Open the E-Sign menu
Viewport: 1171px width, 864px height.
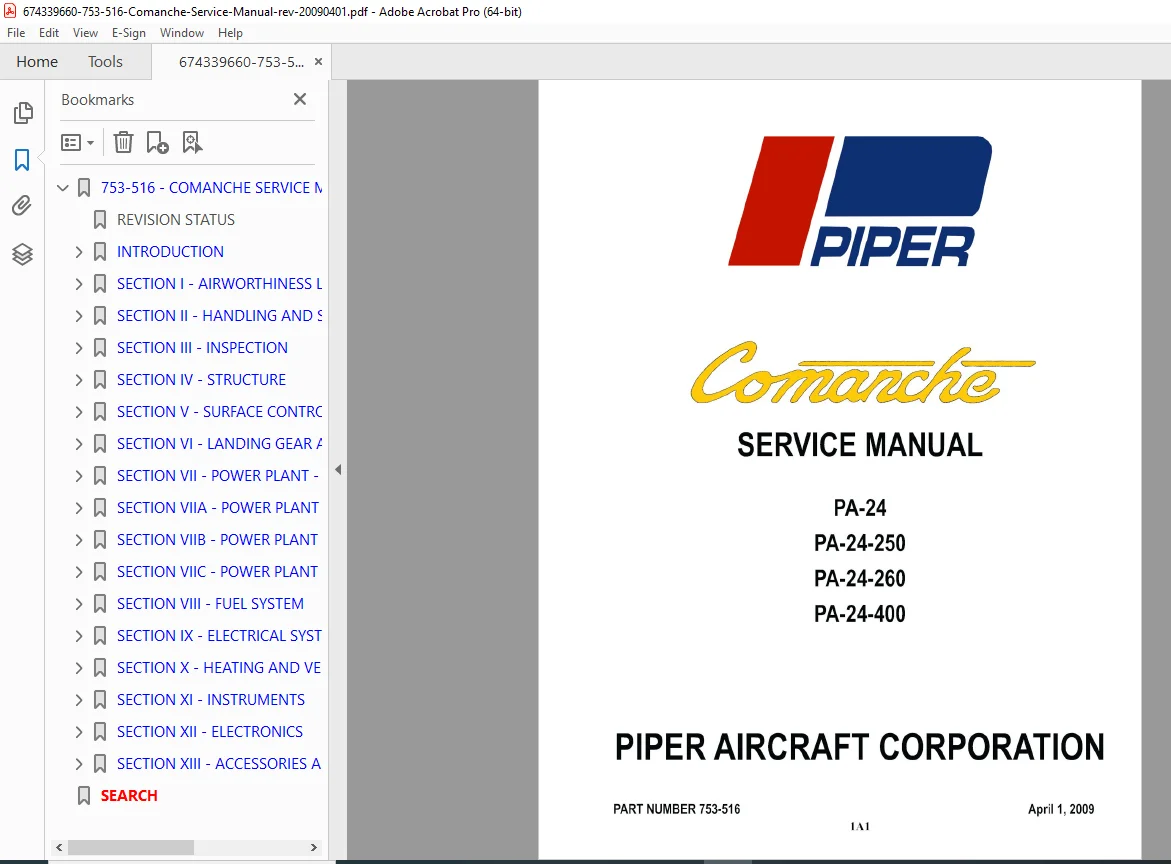click(x=128, y=33)
